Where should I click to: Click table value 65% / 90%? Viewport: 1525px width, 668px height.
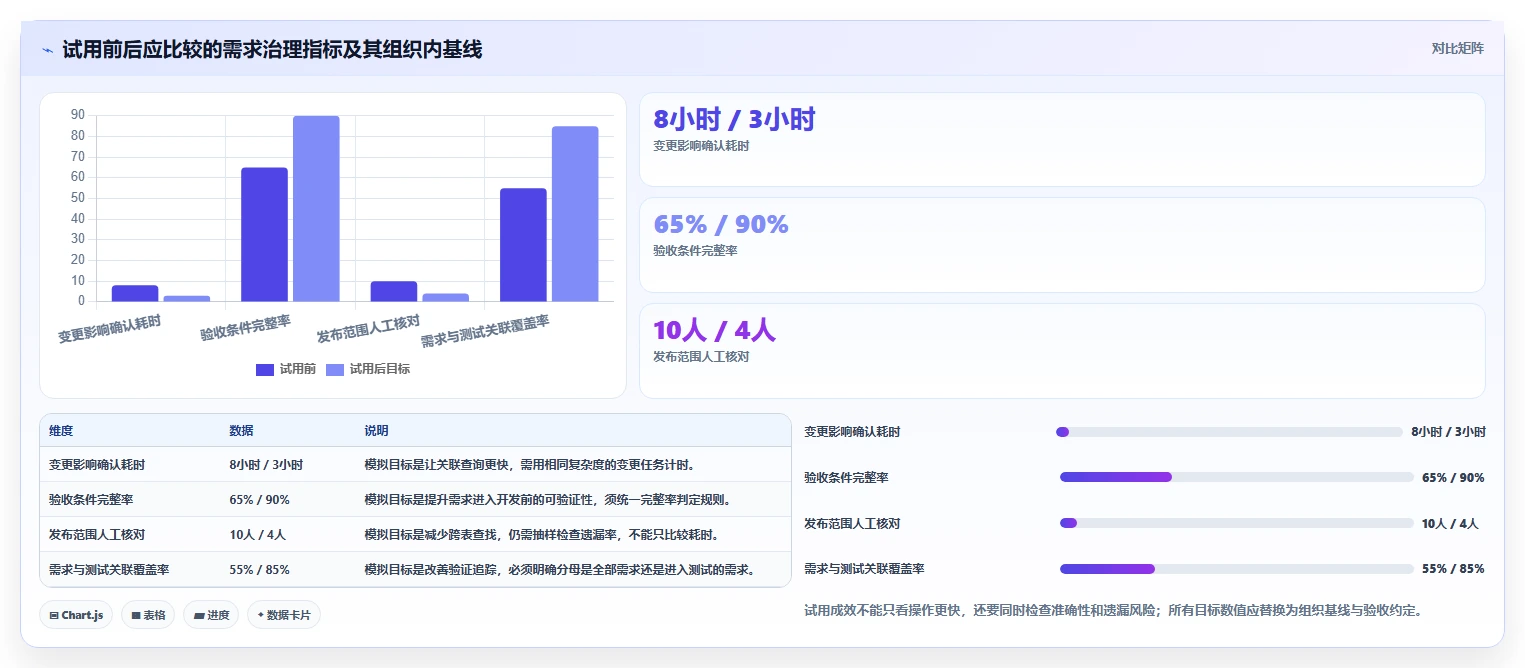[x=259, y=500]
